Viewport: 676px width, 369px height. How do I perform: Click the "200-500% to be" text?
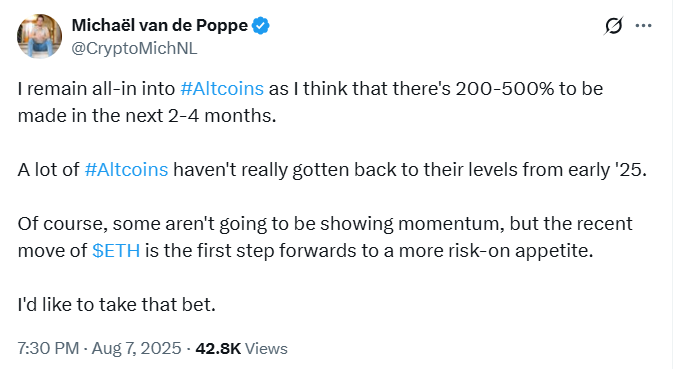[529, 89]
